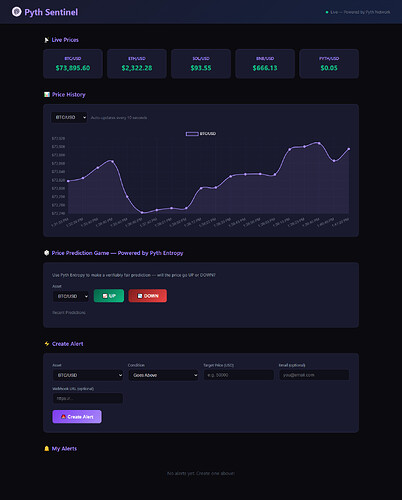
Task: Select the BTC/USD price card
Action: tap(73, 64)
